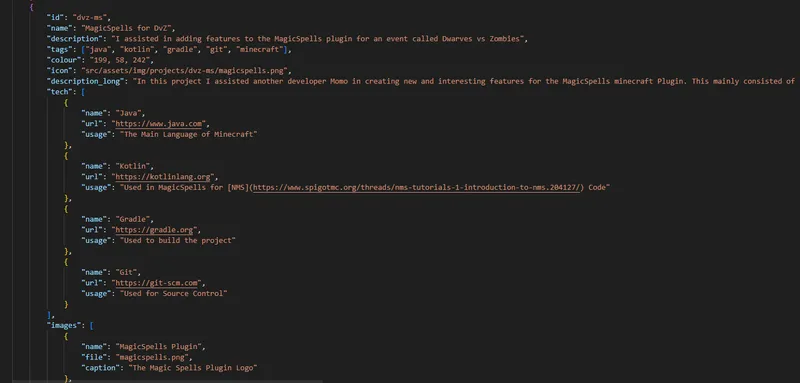The image size is (800, 383).
Task: Click the "Git" tech name value
Action: pos(126,272)
